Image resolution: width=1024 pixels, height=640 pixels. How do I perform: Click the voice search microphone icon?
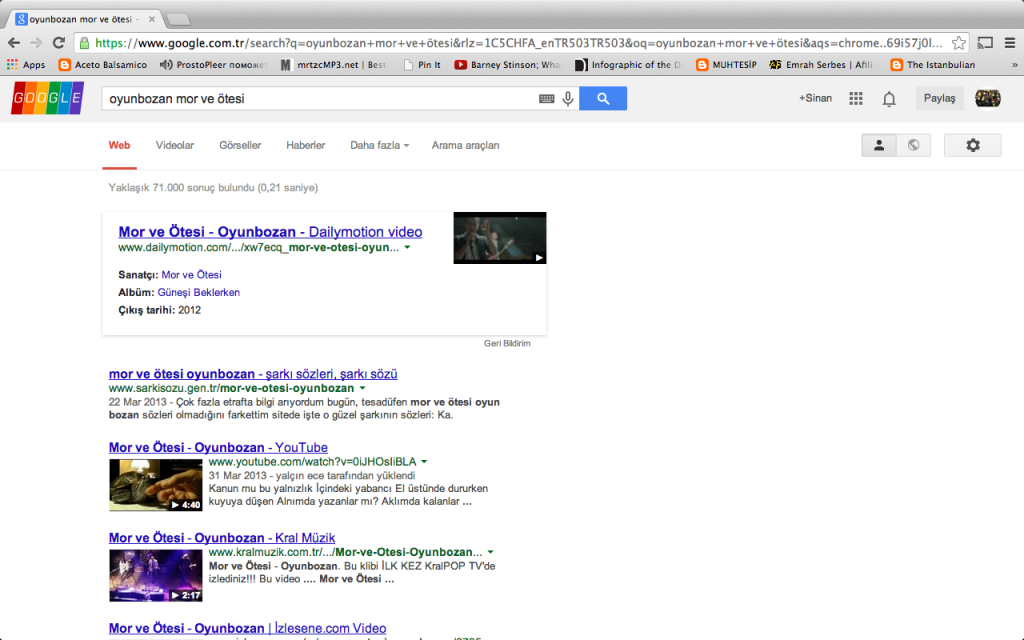pyautogui.click(x=568, y=98)
